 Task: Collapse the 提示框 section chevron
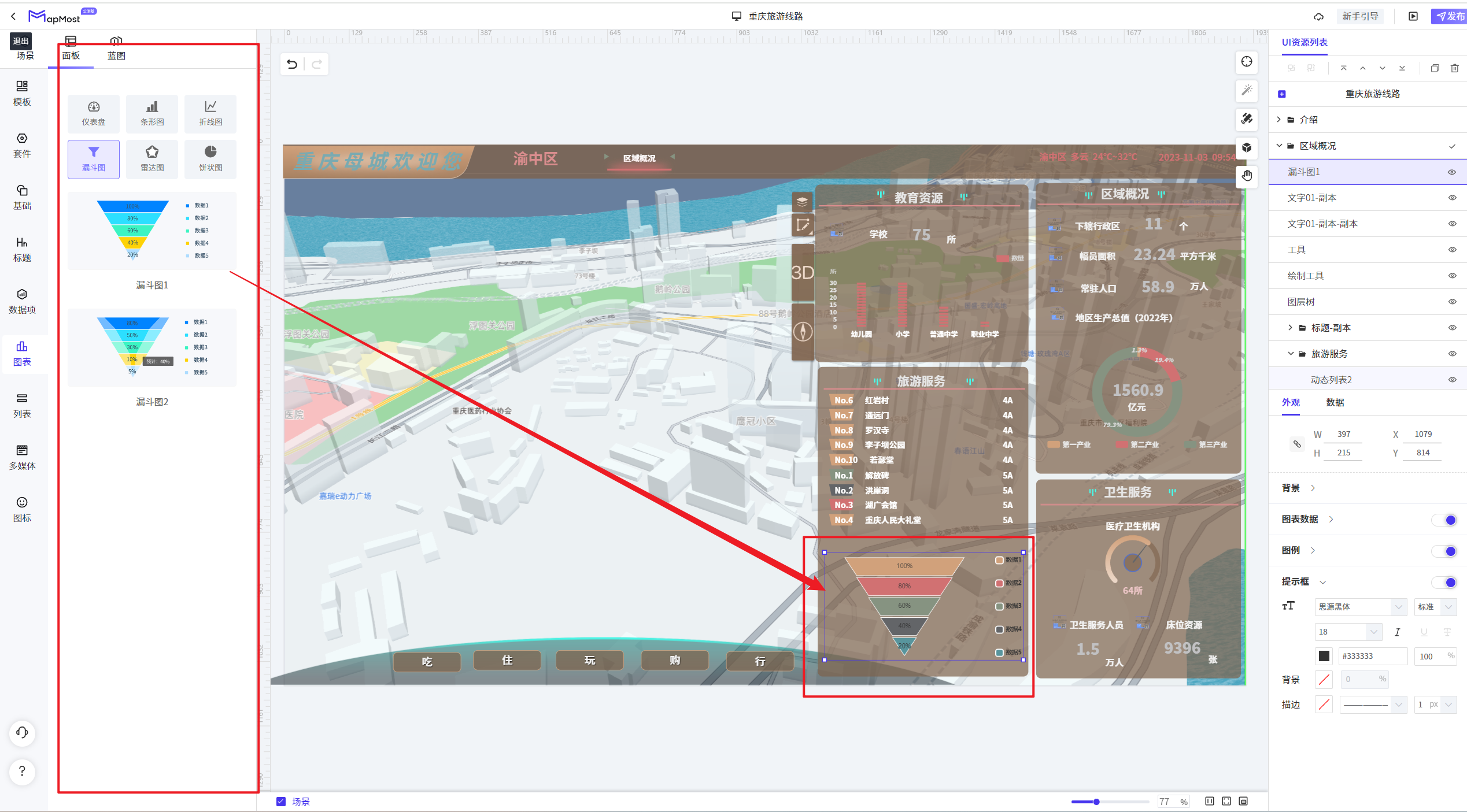[x=1322, y=582]
